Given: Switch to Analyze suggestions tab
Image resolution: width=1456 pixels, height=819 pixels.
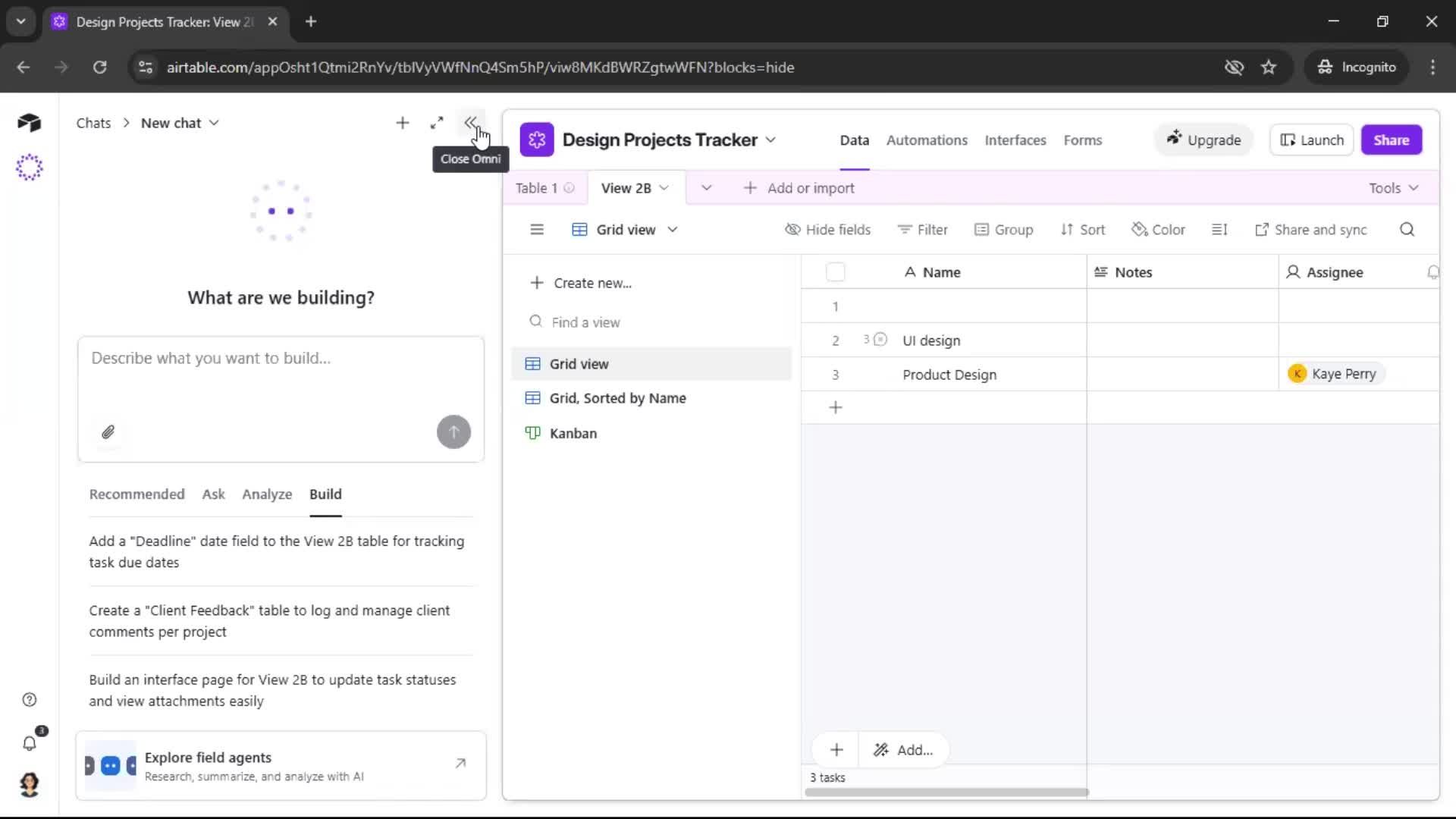Looking at the screenshot, I should pos(267,494).
